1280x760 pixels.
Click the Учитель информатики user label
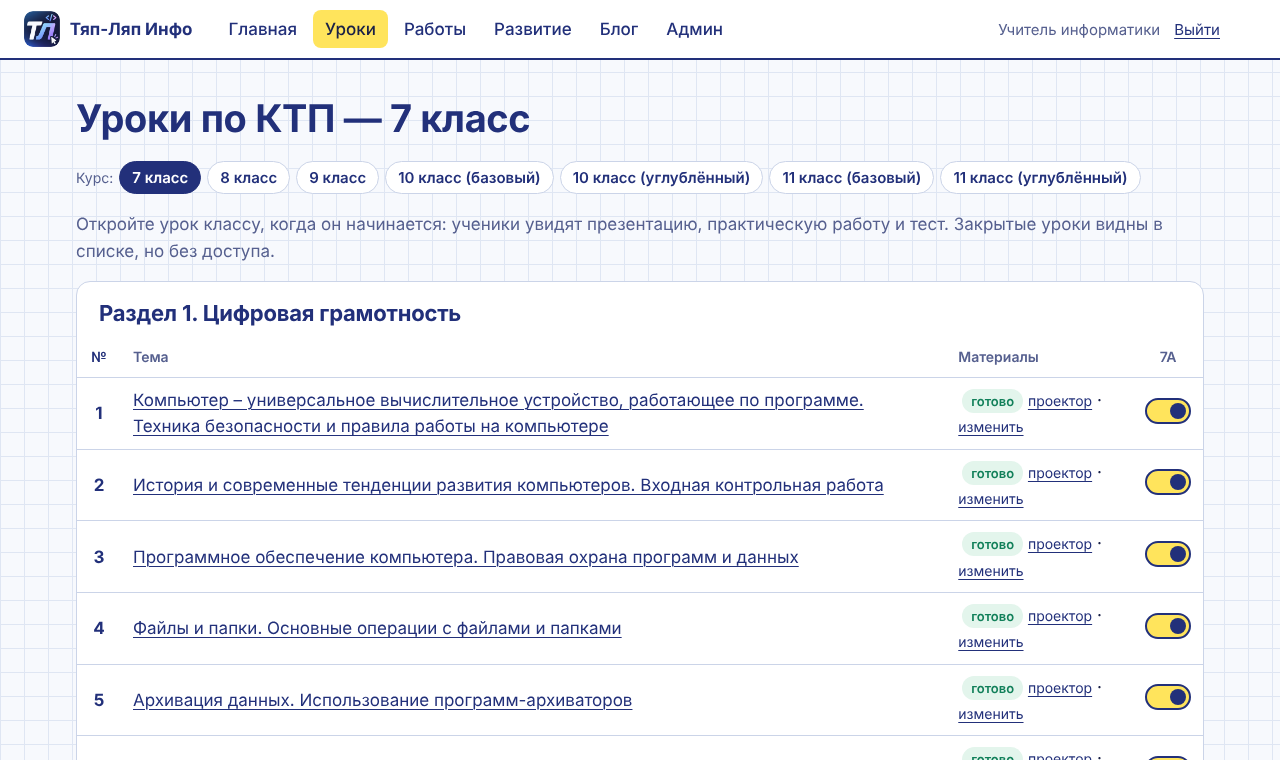[1079, 30]
